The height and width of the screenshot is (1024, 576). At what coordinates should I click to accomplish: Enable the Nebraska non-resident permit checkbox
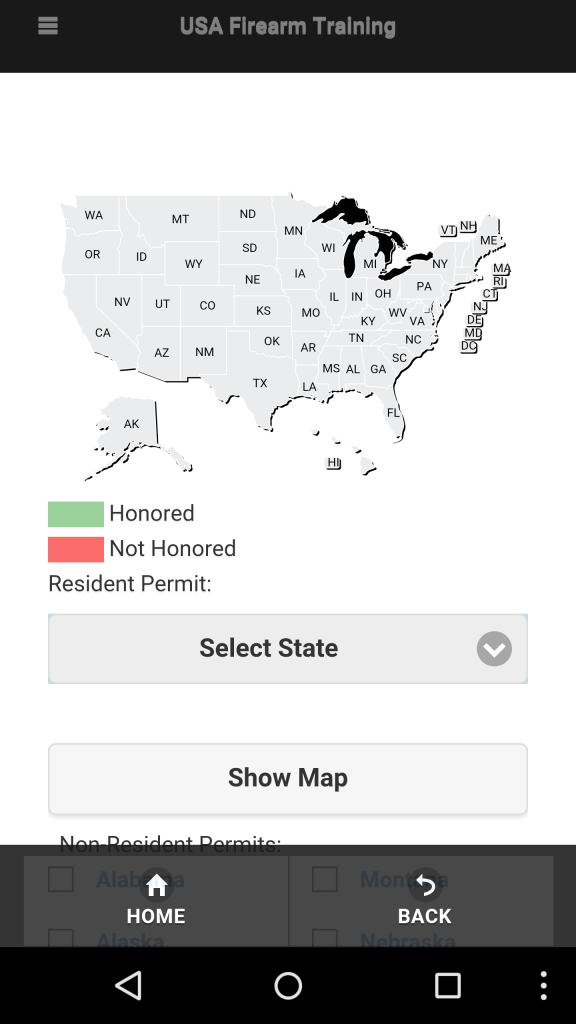click(x=324, y=940)
